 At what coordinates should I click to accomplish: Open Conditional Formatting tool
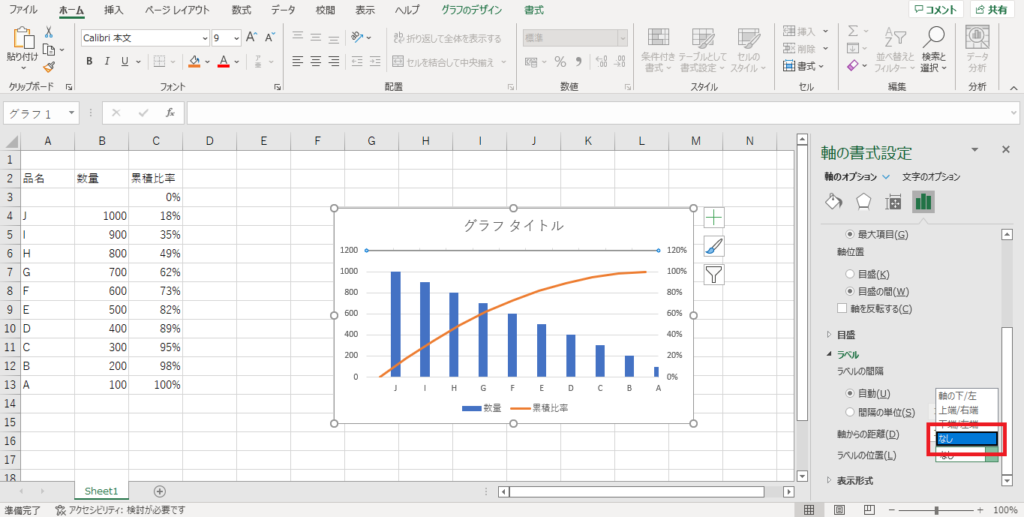(658, 50)
